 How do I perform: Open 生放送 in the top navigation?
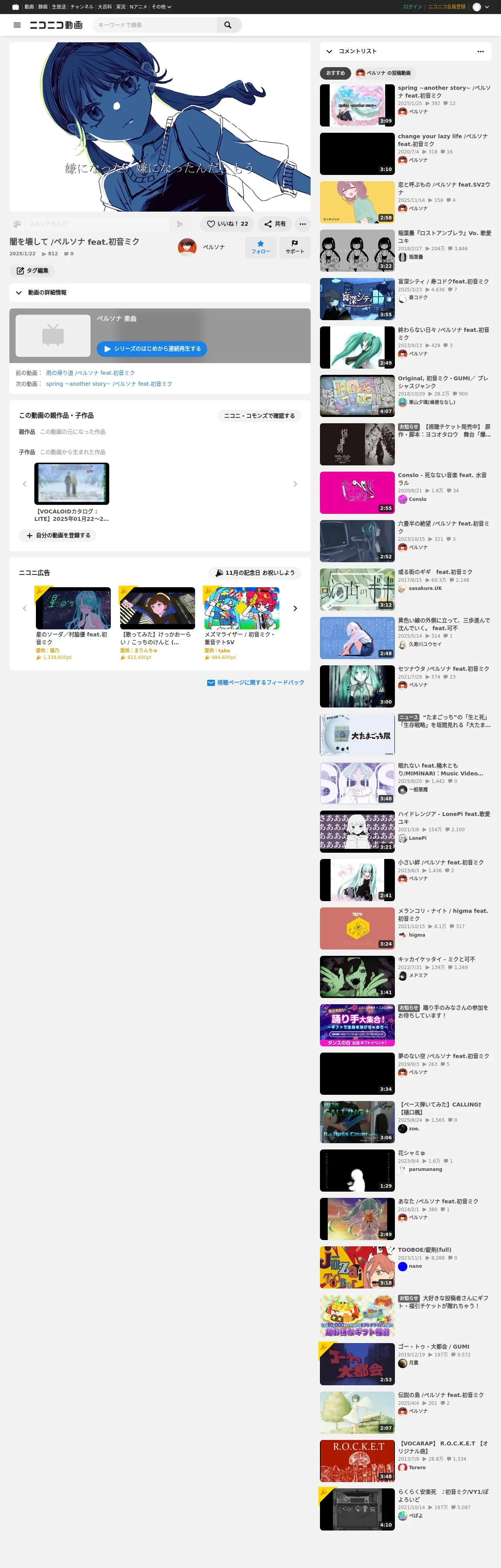pos(59,7)
